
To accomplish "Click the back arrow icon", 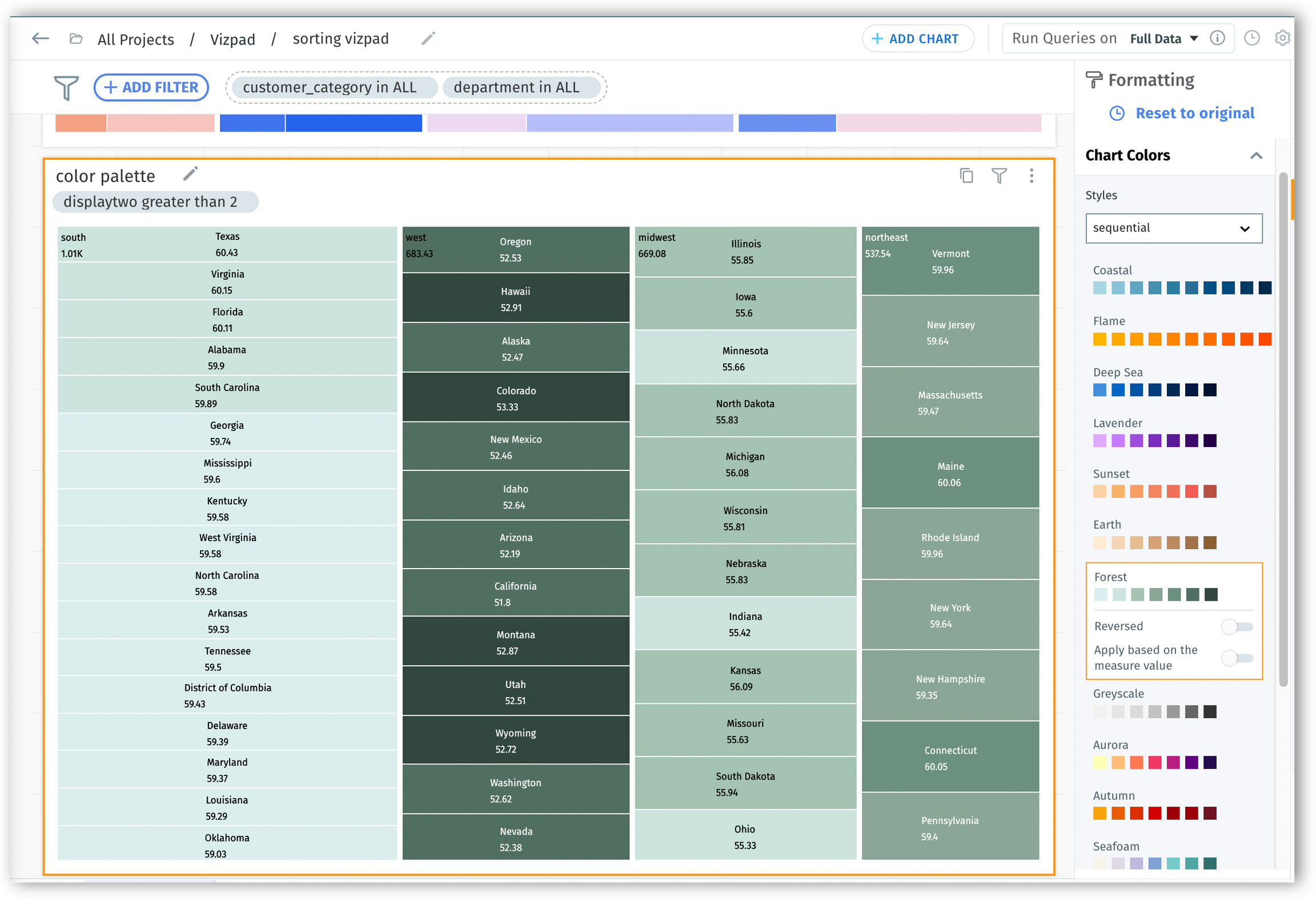I will click(40, 39).
